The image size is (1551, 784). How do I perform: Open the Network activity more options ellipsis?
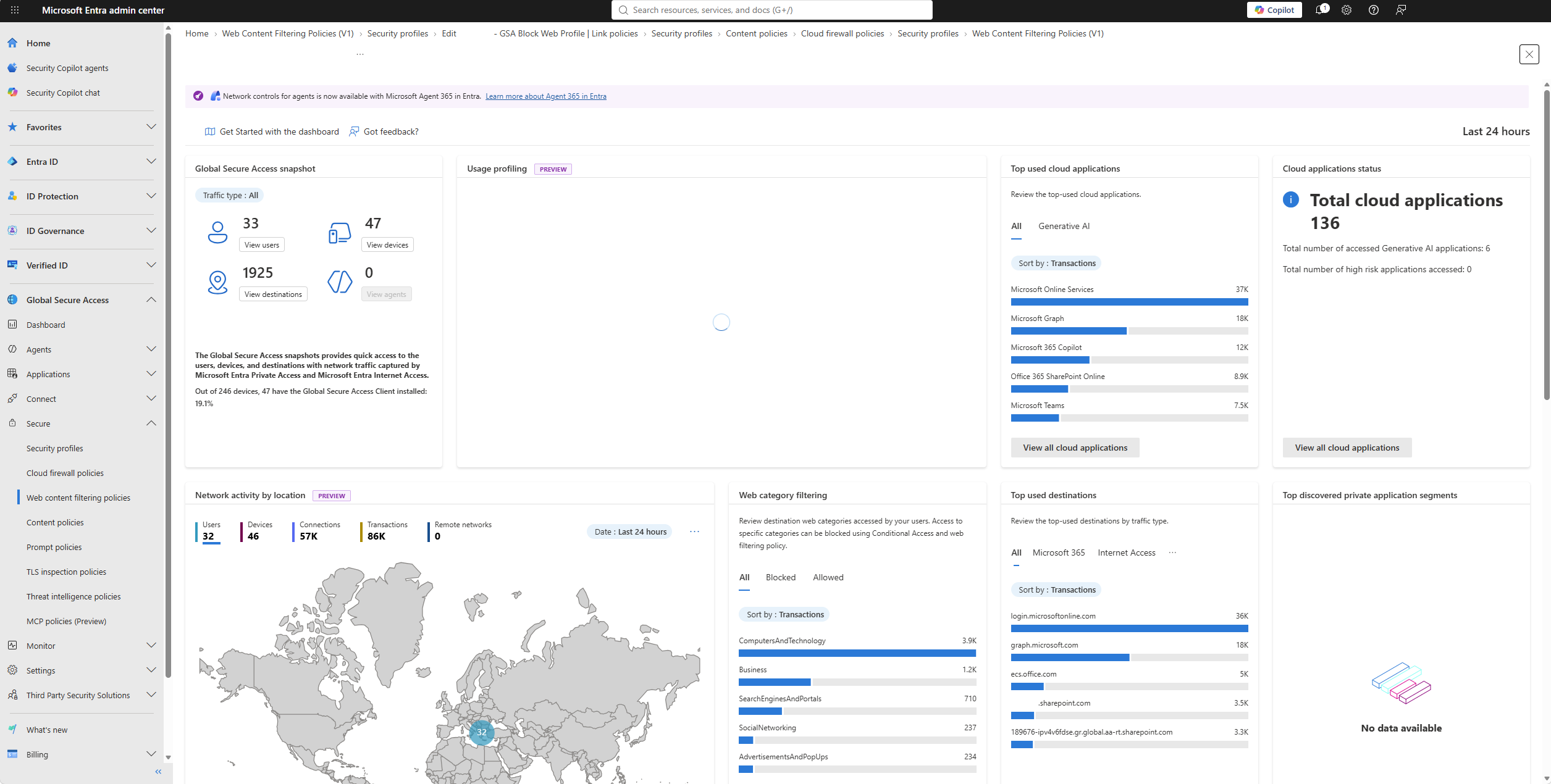pos(694,532)
